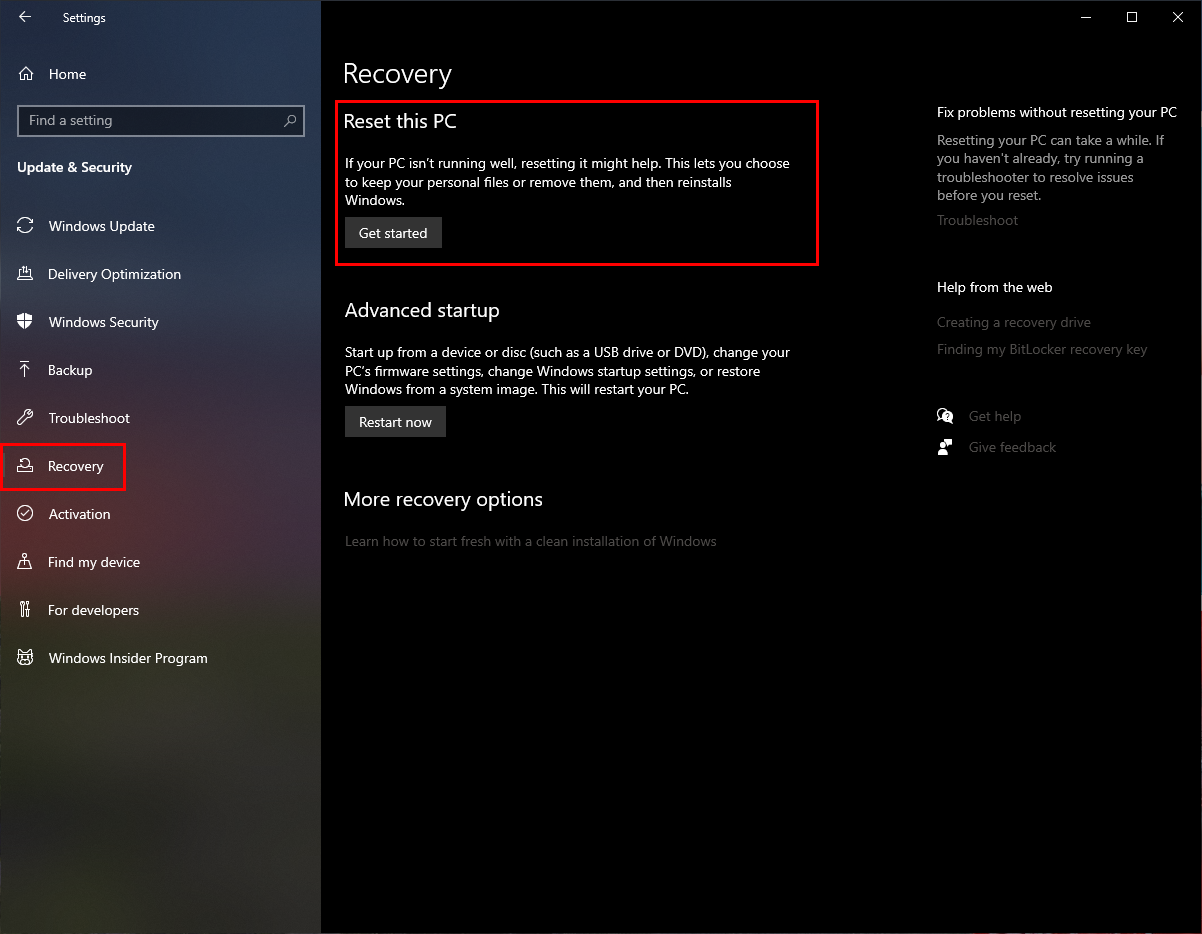Click the Give feedback person icon
The image size is (1202, 934).
coord(945,447)
